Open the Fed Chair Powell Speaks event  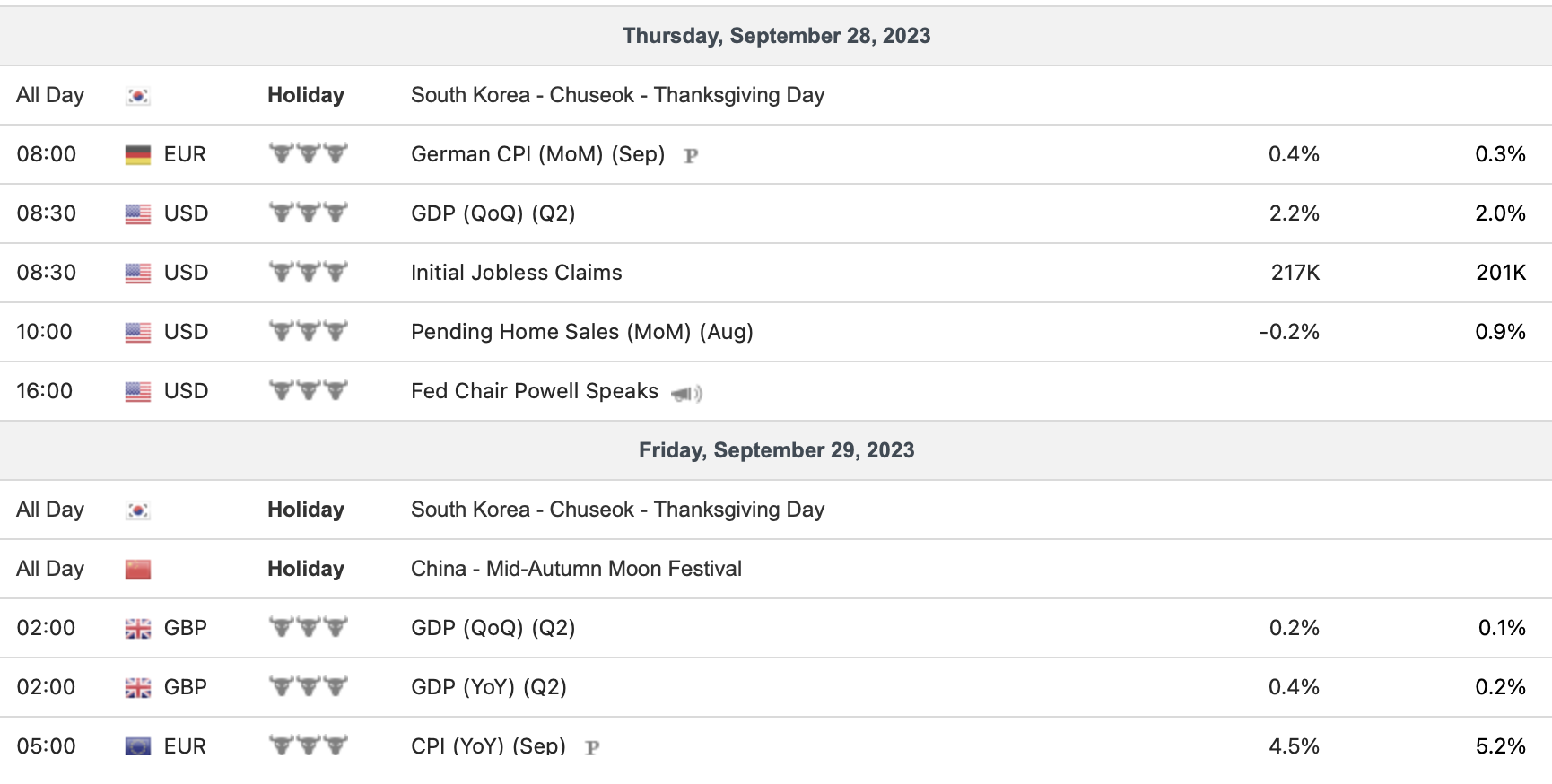534,391
